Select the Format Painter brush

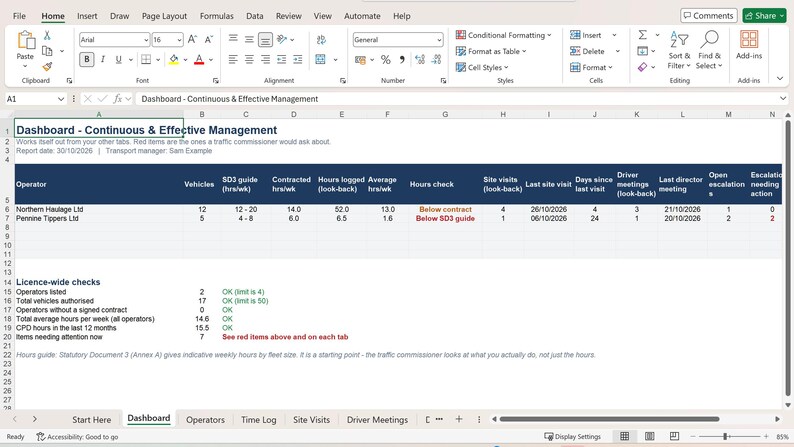pos(47,67)
